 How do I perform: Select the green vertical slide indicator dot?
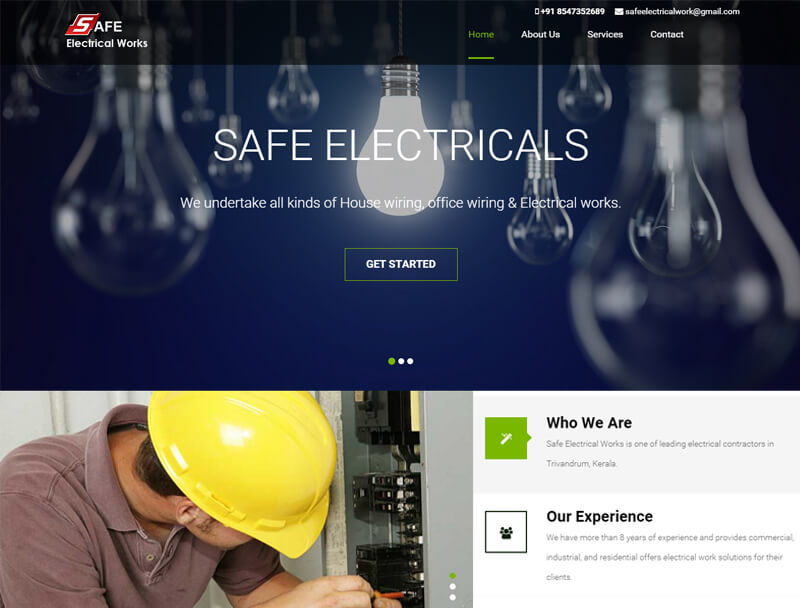coord(453,576)
